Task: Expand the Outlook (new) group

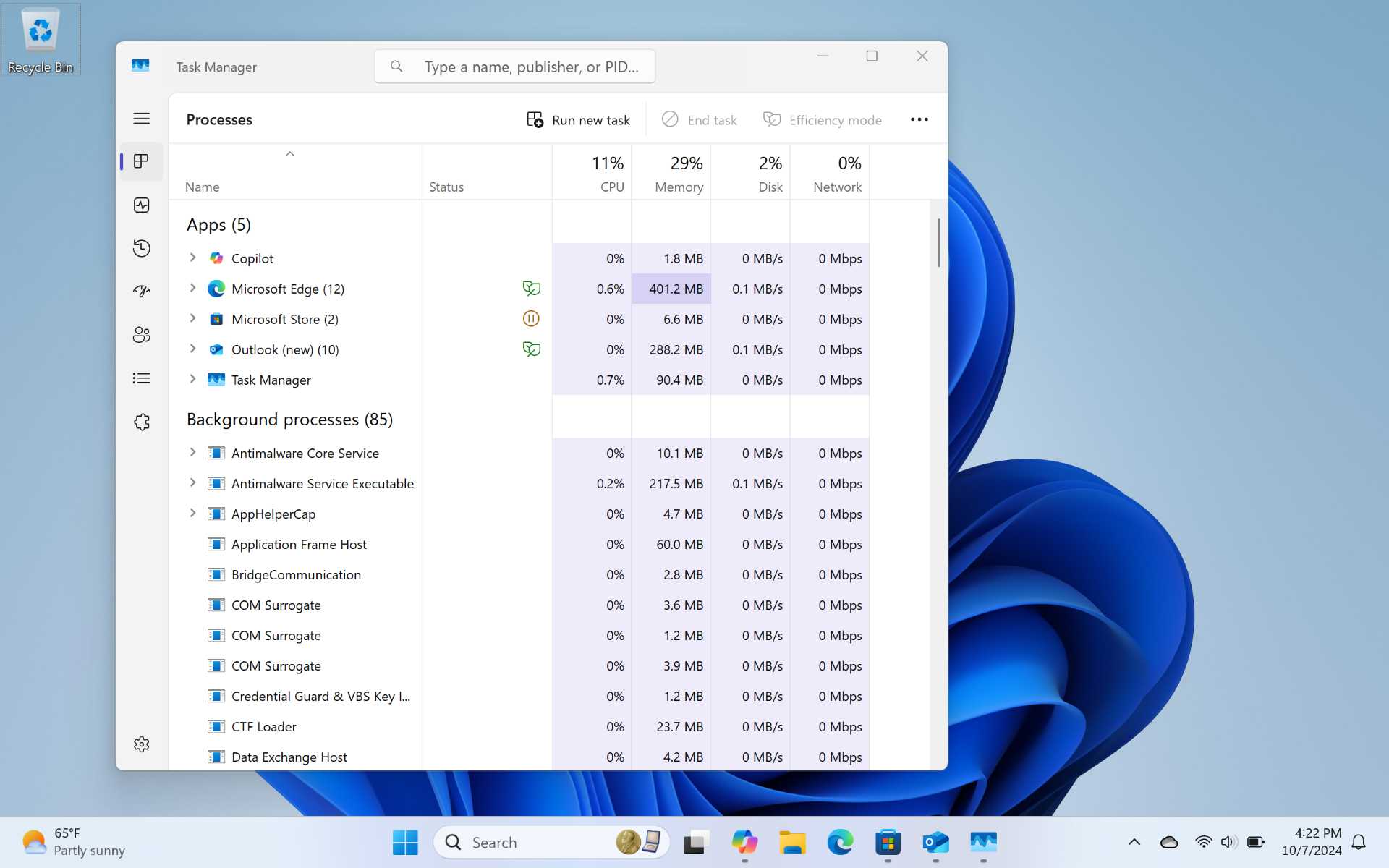Action: [x=192, y=349]
